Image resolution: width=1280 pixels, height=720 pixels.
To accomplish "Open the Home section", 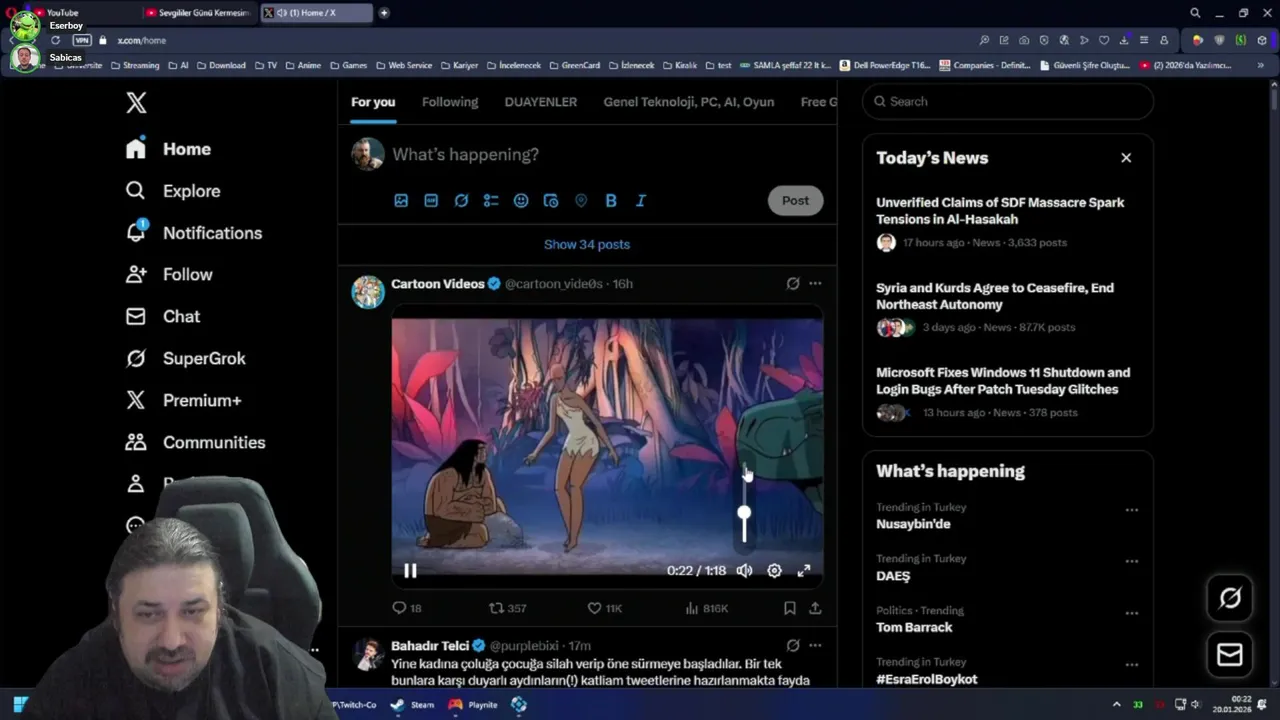I will coord(168,149).
